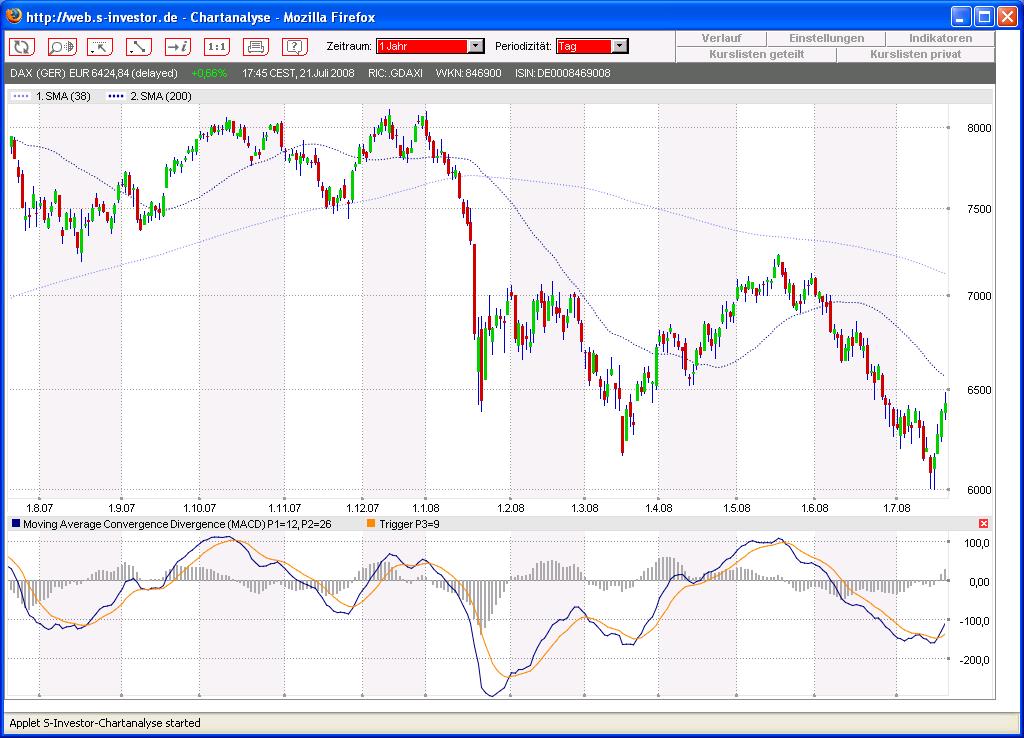Minimize the Firefox window
Screen dimensions: 1024x738
(961, 16)
